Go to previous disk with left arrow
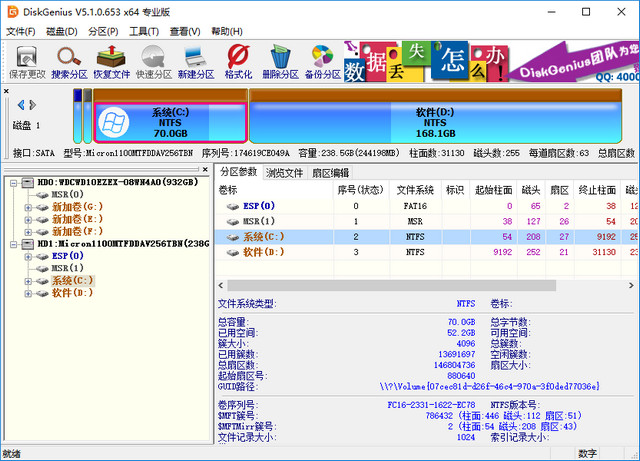Image resolution: width=640 pixels, height=461 pixels. [x=21, y=105]
